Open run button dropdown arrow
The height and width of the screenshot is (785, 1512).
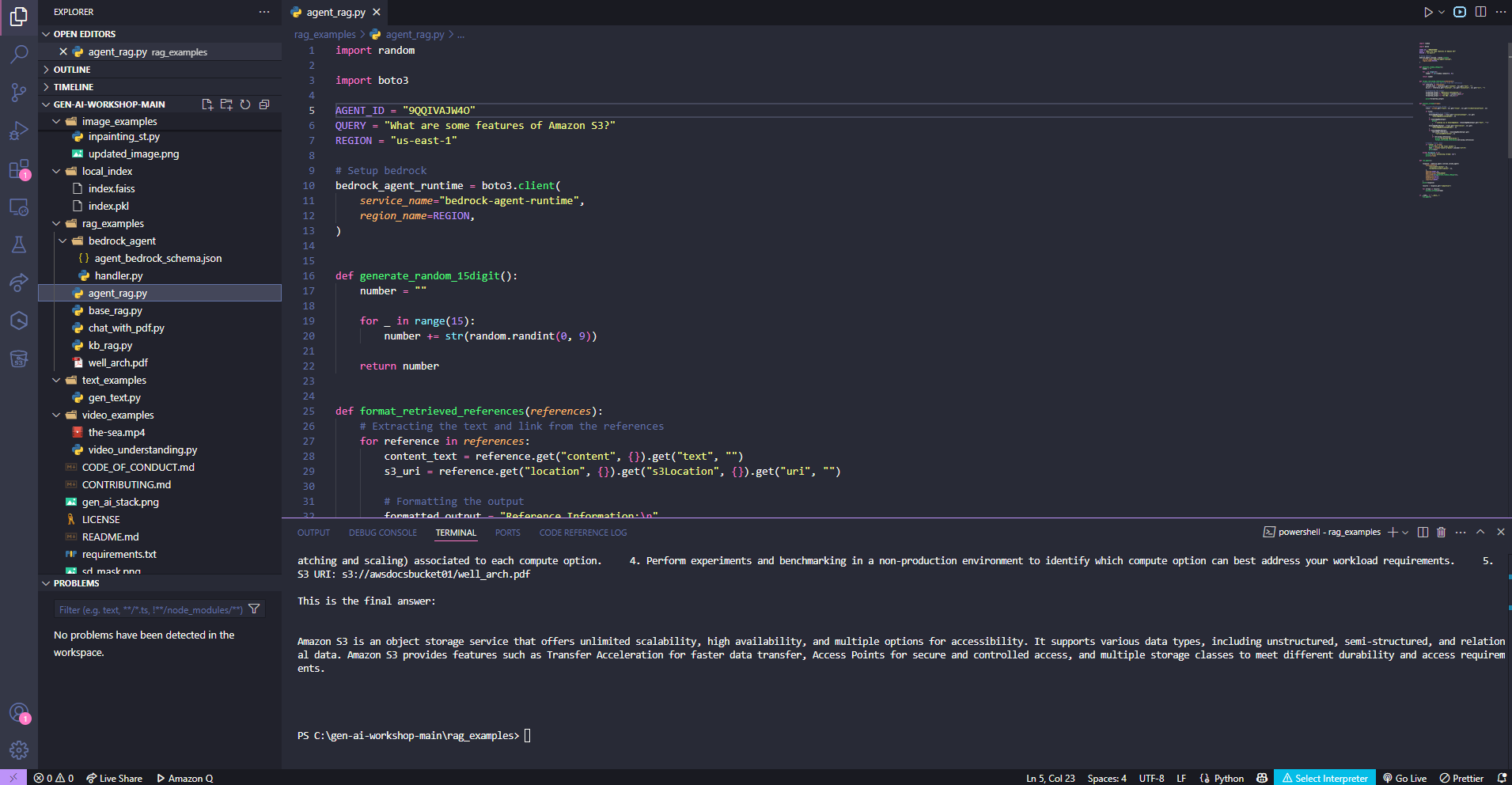click(x=1442, y=12)
